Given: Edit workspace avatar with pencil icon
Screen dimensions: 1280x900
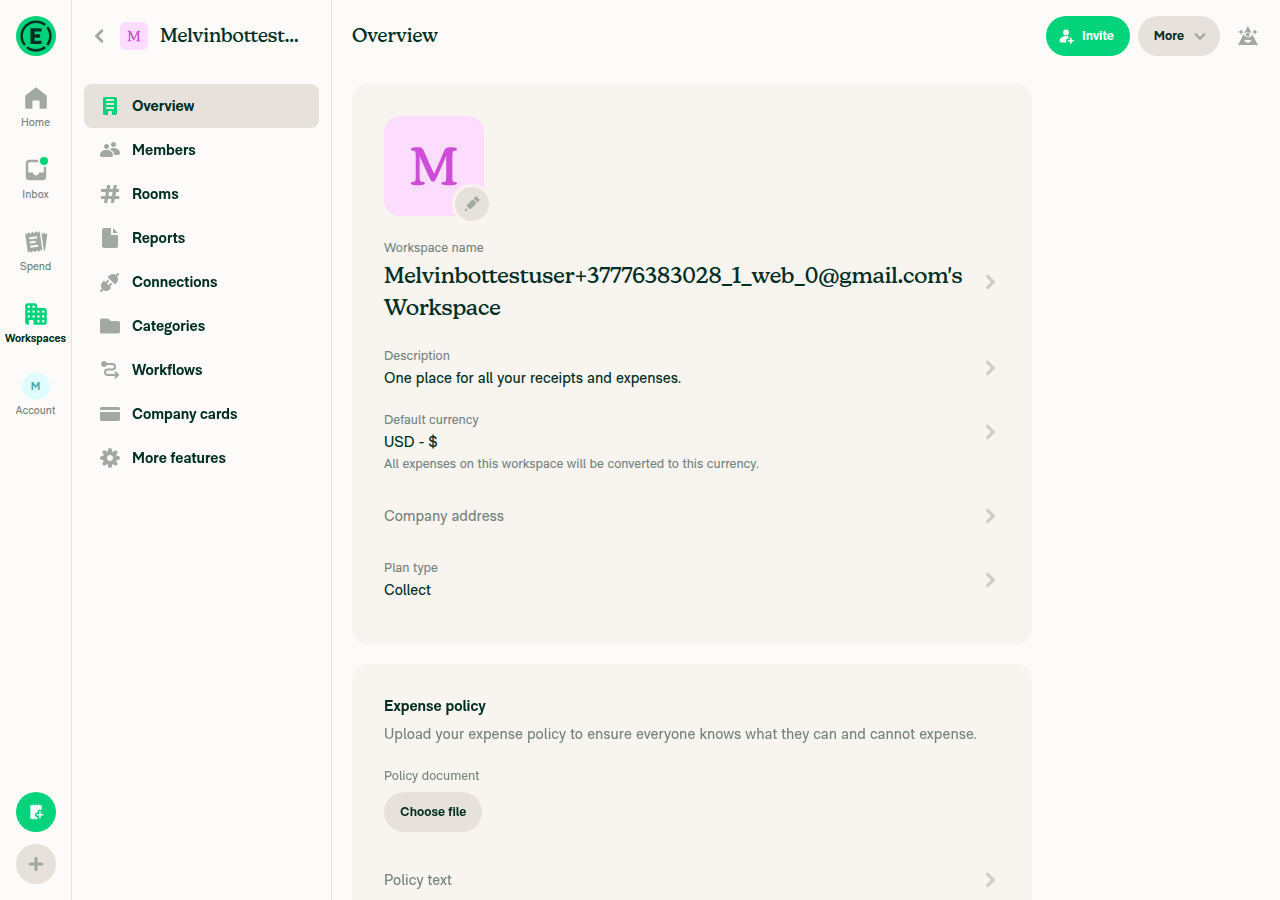Looking at the screenshot, I should pos(472,204).
